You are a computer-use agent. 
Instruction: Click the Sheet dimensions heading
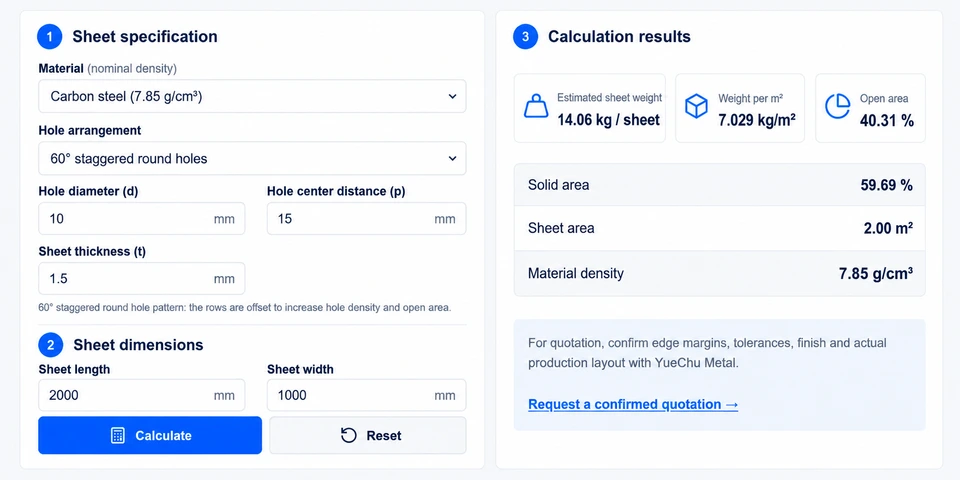click(138, 345)
